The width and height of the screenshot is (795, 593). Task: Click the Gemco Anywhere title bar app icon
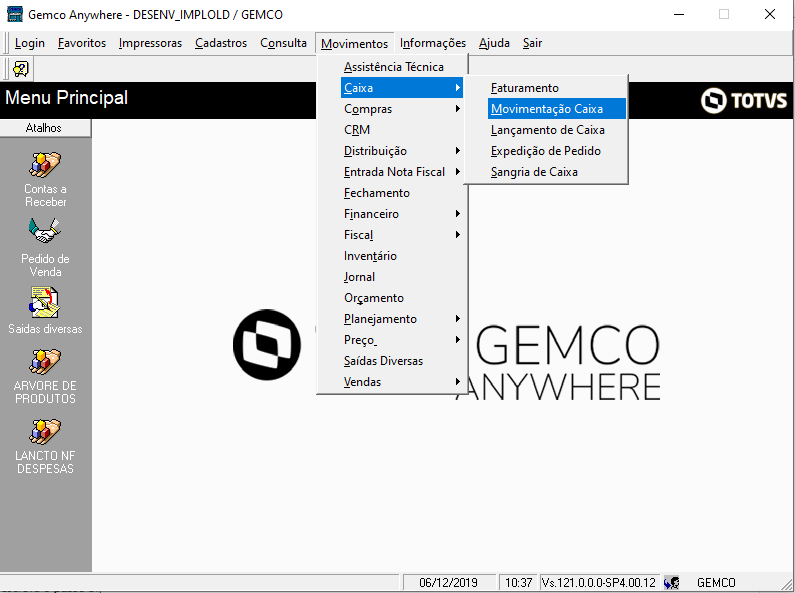(15, 14)
